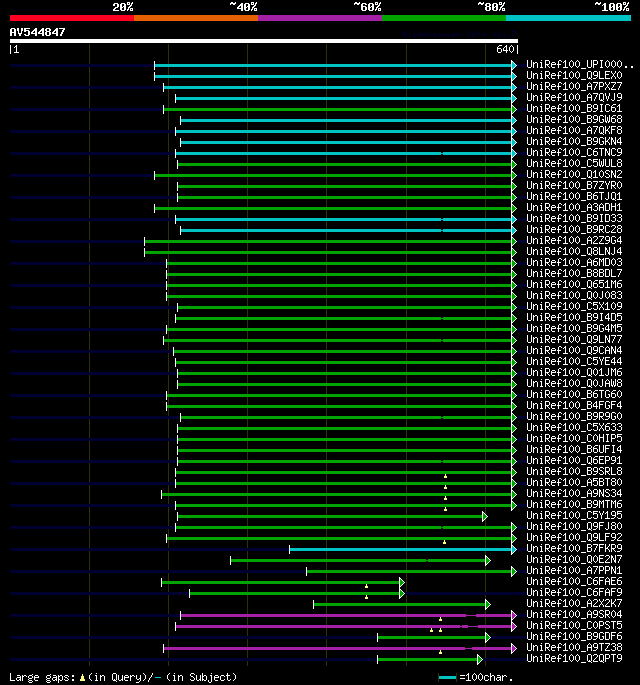Click UniRef100_Q8LNJ4 subject label
Image resolution: width=640 pixels, height=685 pixels.
574,251
